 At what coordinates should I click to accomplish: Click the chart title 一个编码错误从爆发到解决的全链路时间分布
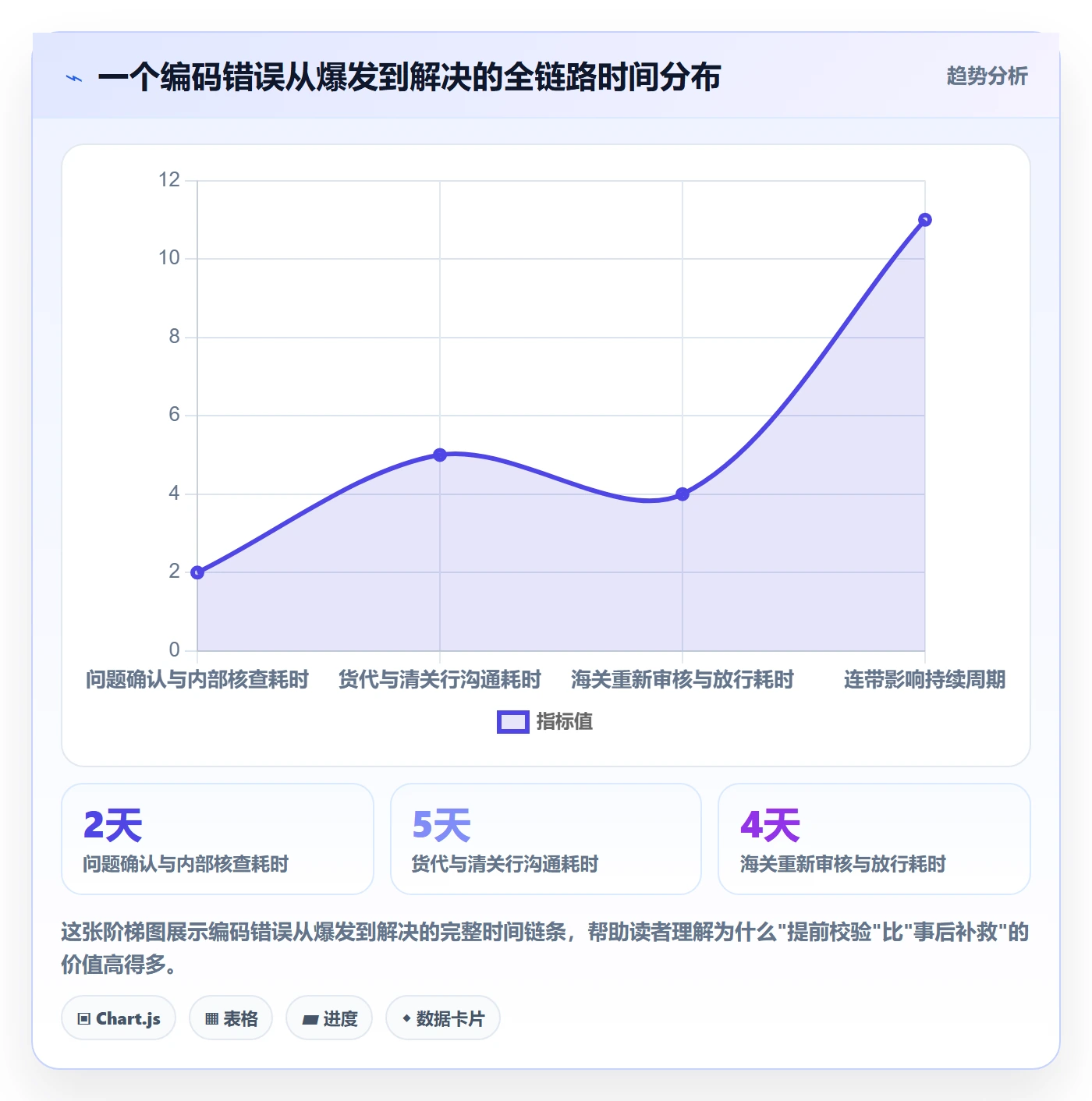tap(409, 77)
